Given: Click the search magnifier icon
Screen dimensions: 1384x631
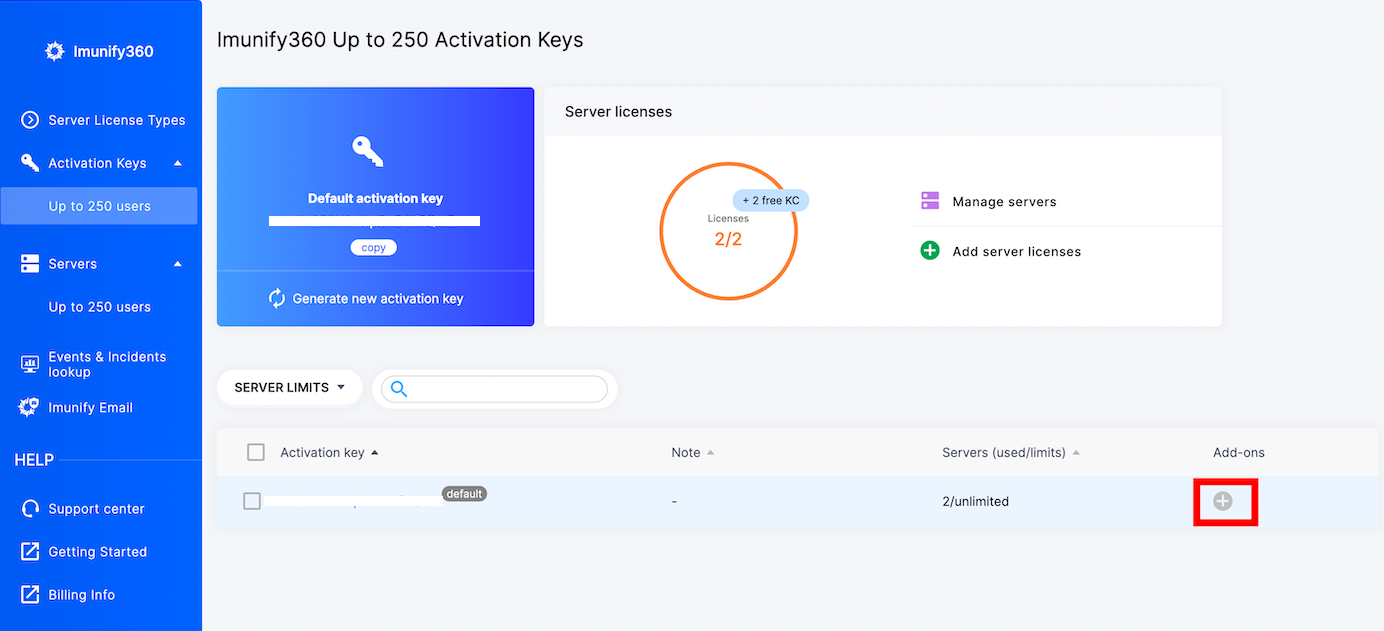Looking at the screenshot, I should (x=398, y=388).
